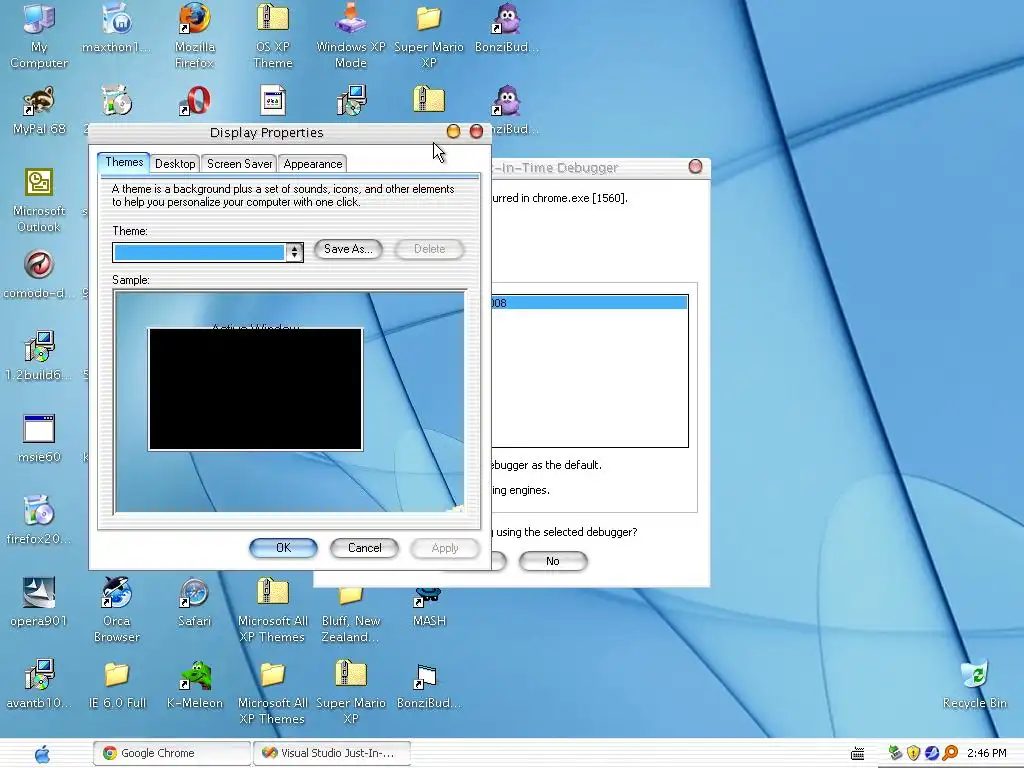
Task: Switch to the Desktop tab
Action: pos(175,164)
